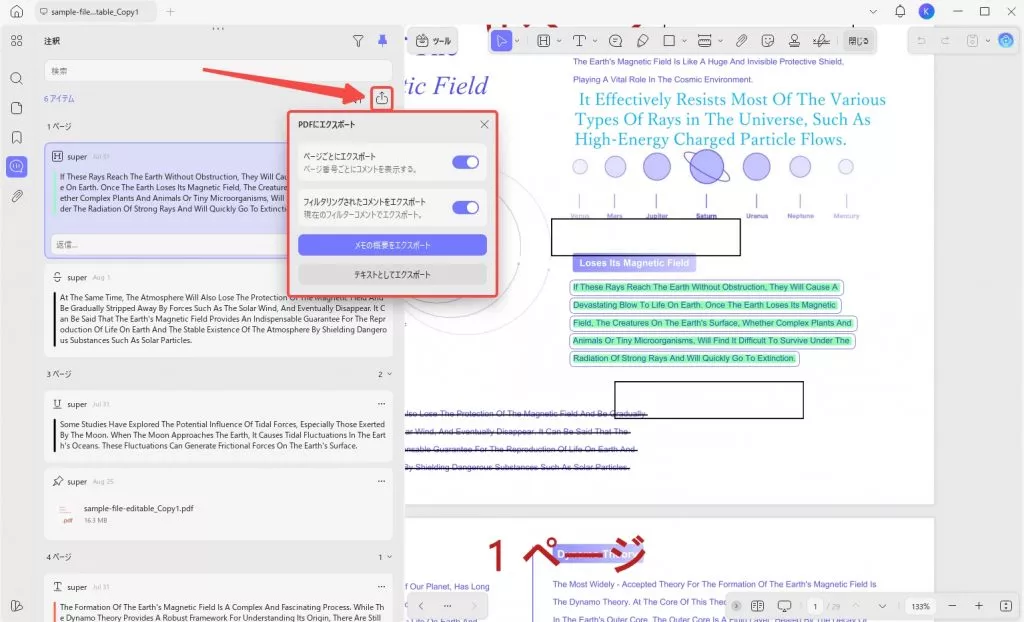
Task: Click the filter funnel icon in 注釈 panel
Action: [x=358, y=41]
